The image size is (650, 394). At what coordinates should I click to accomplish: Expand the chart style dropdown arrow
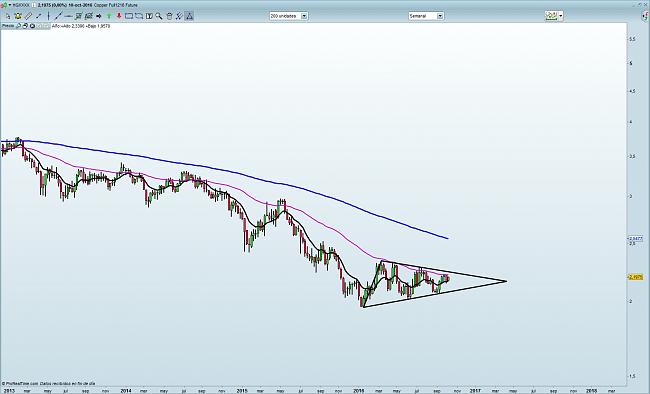click(560, 16)
